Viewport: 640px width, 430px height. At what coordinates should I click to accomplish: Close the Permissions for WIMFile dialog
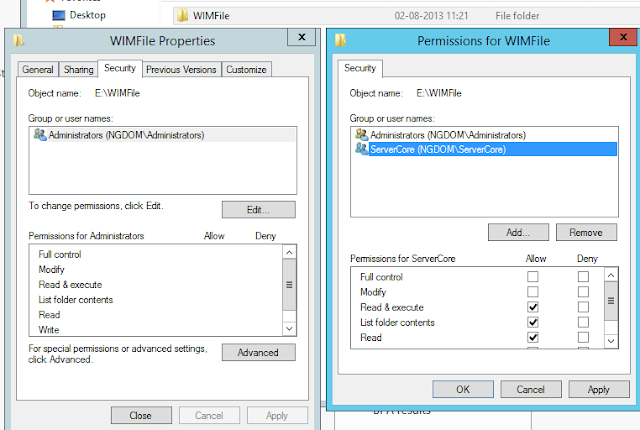623,37
